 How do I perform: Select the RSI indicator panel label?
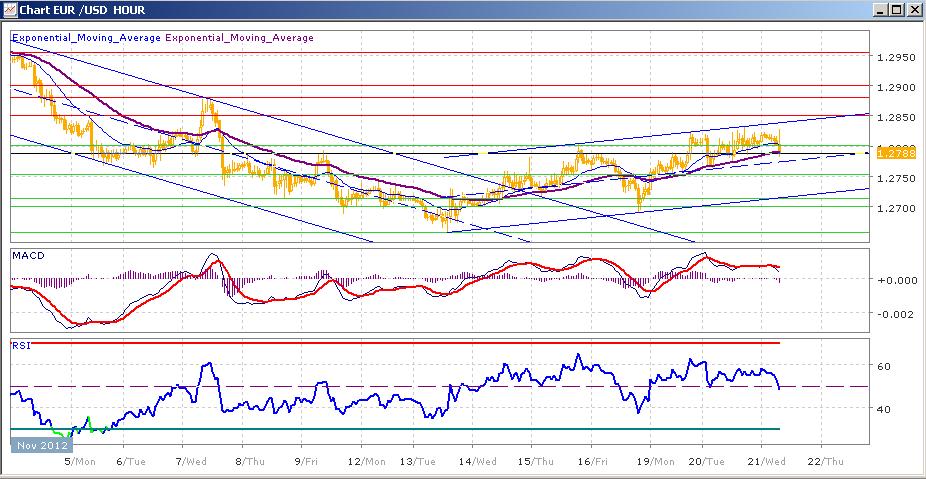[19, 347]
